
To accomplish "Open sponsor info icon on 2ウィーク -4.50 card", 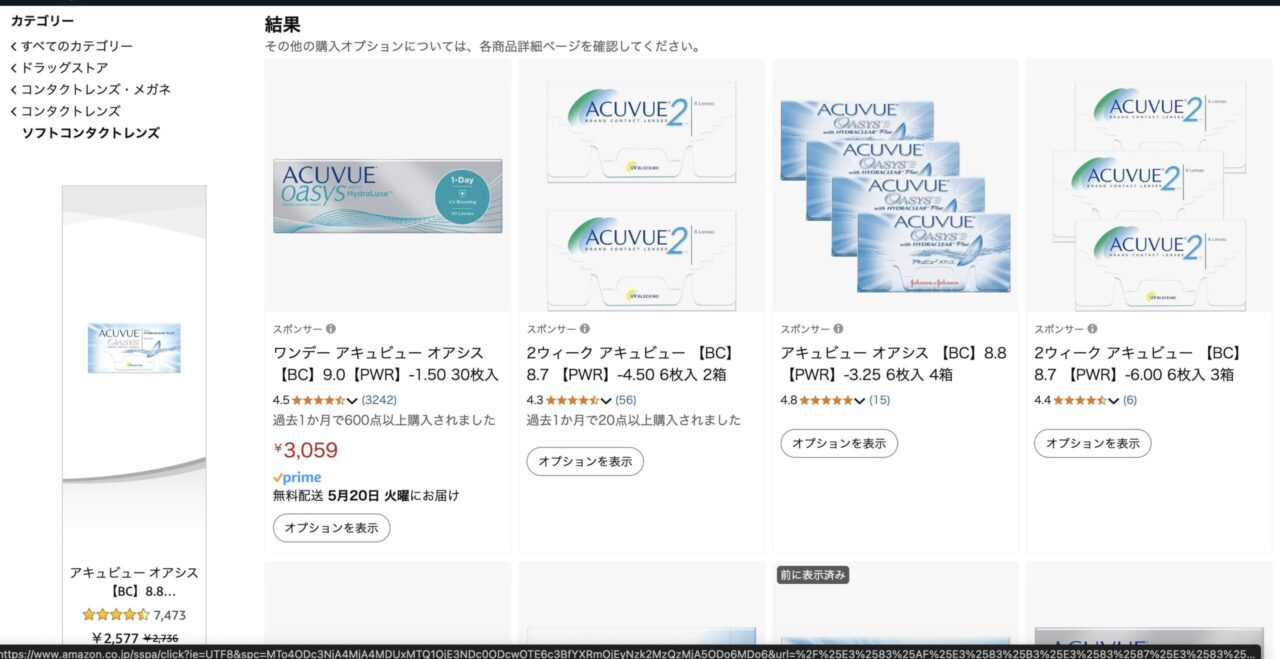I will pyautogui.click(x=585, y=329).
